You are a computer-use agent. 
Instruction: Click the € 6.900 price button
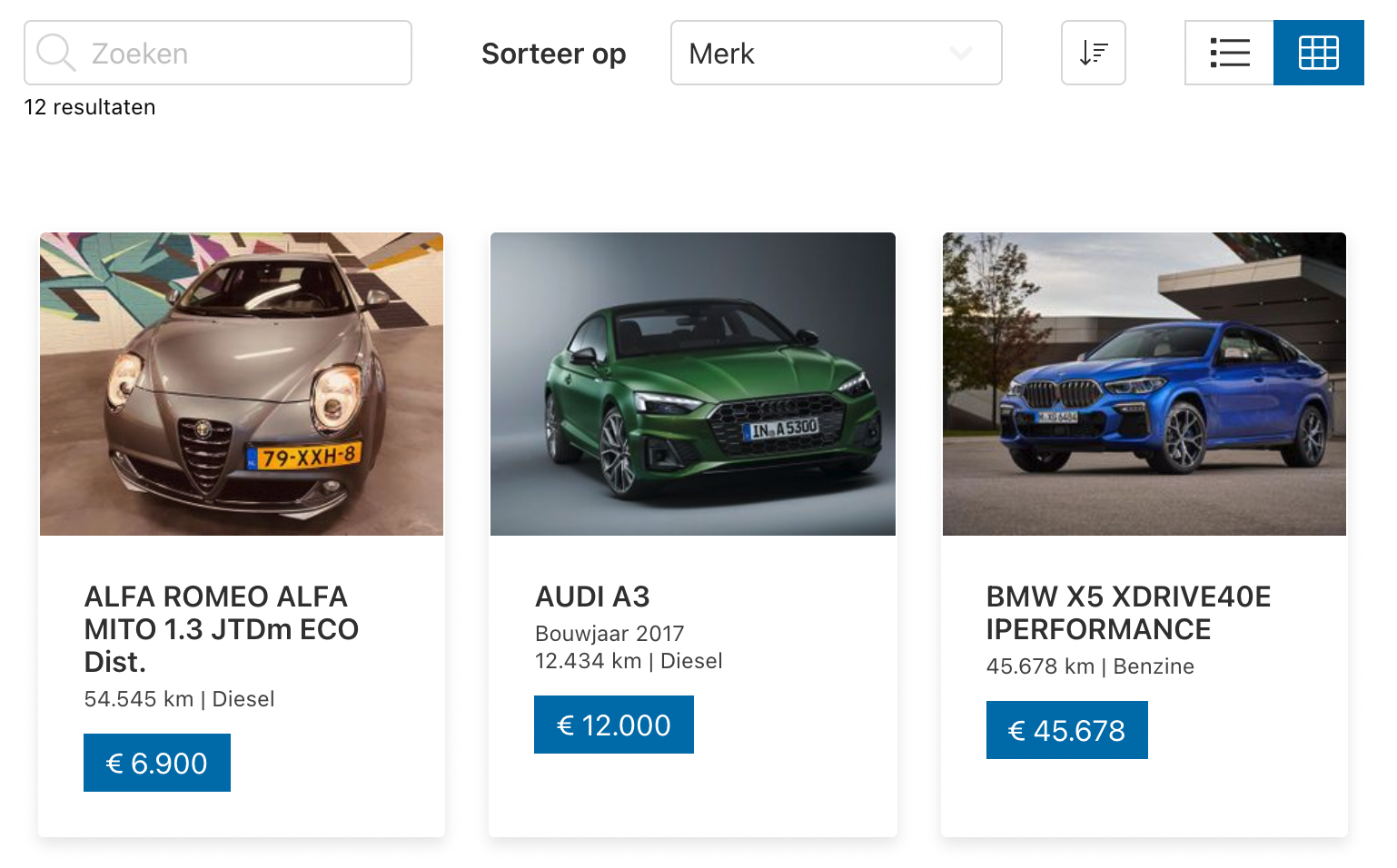157,763
